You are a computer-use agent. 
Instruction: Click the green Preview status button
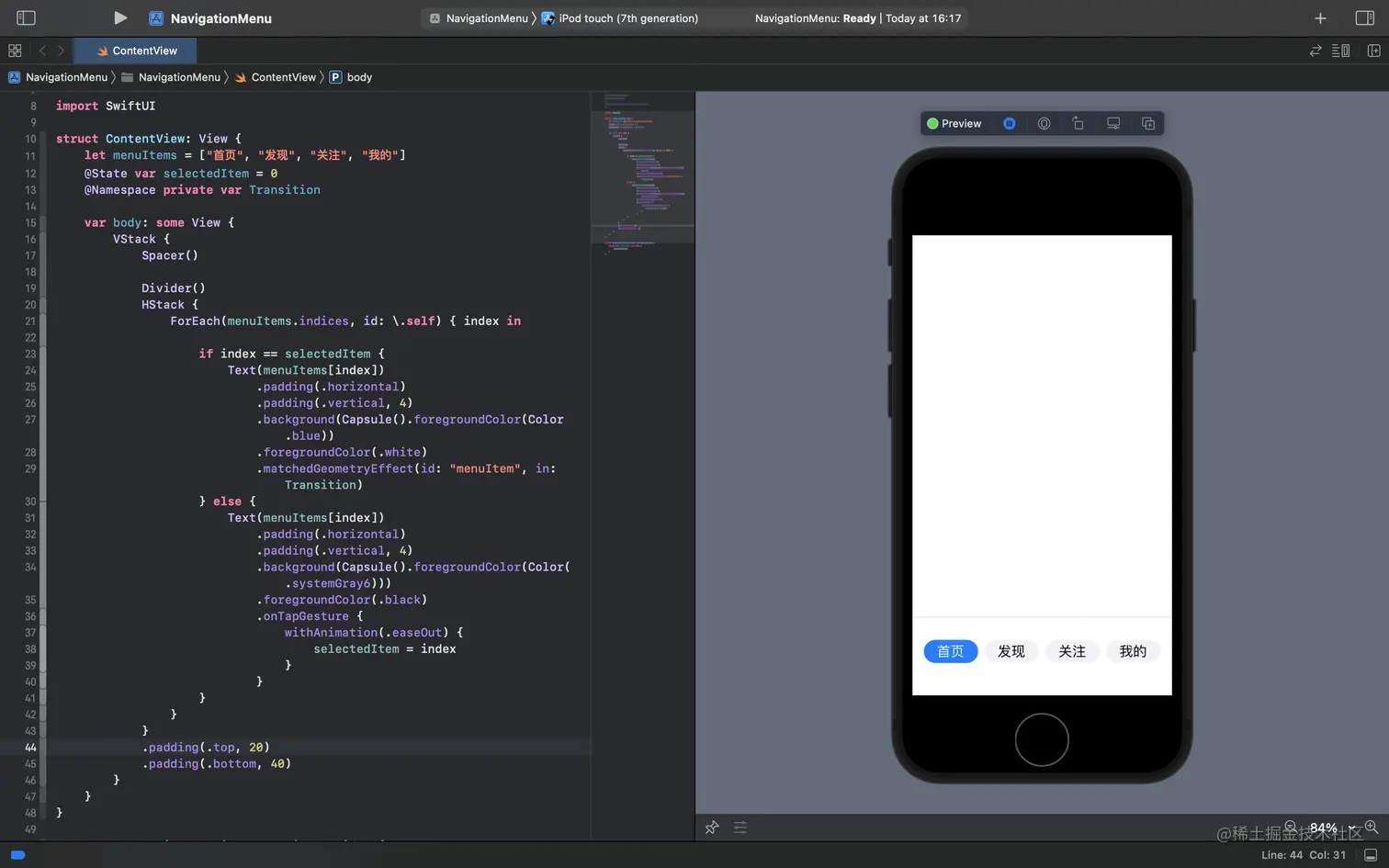click(x=954, y=123)
